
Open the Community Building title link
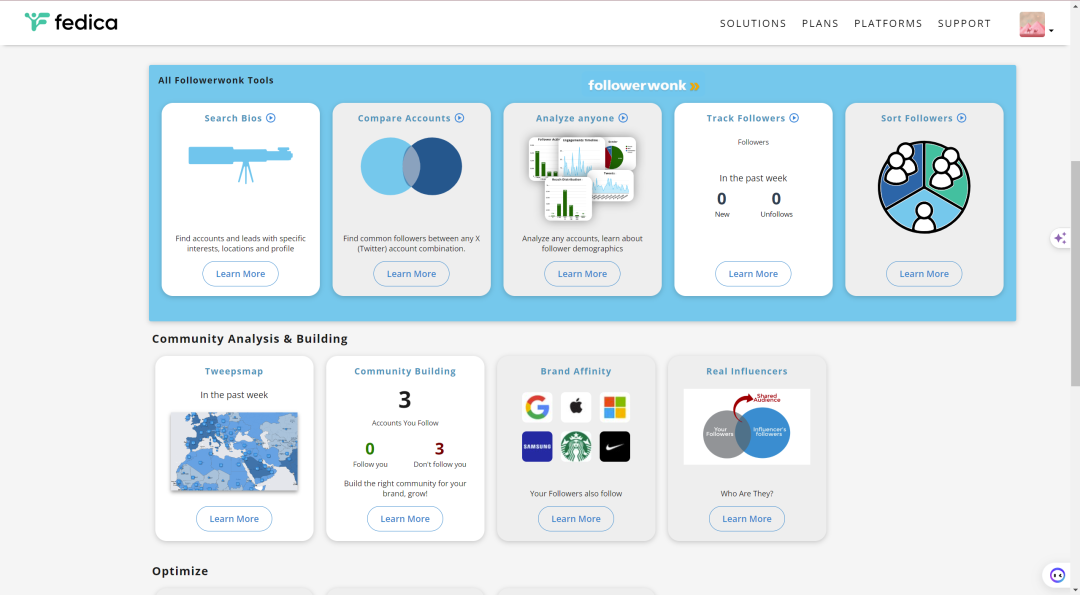click(x=405, y=371)
